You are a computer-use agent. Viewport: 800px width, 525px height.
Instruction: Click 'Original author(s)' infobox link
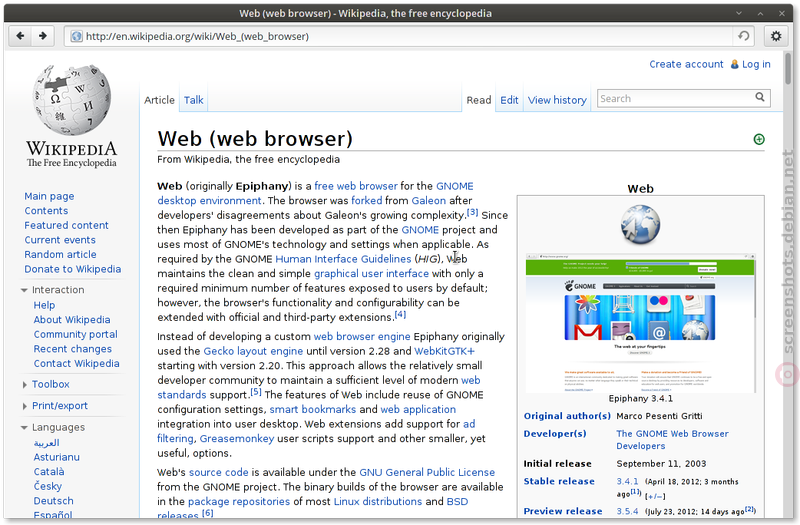pyautogui.click(x=567, y=416)
